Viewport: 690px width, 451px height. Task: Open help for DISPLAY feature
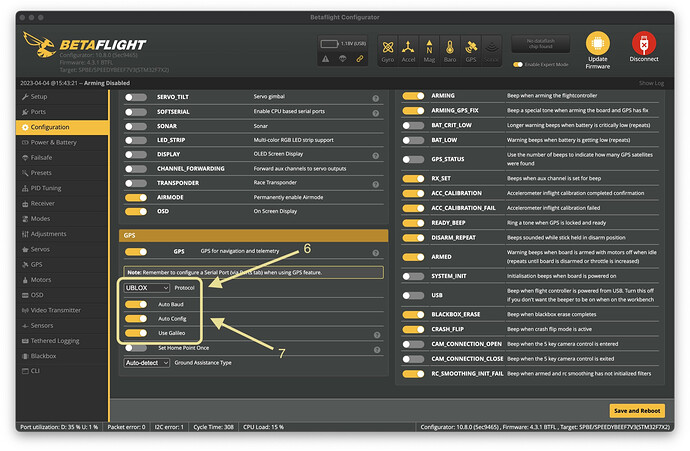click(376, 156)
